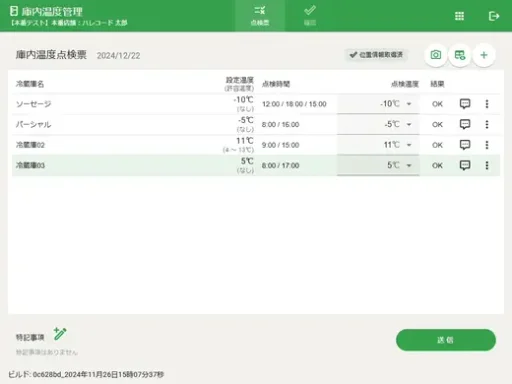Select the 冷蔵庫03 name cell

(x=30, y=165)
